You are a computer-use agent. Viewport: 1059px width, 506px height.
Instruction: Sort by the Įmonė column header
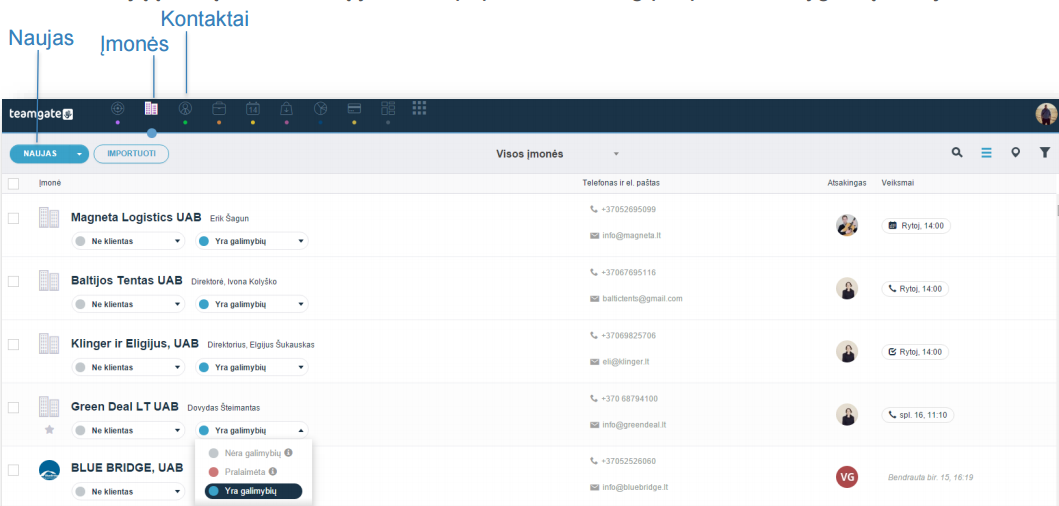[x=50, y=183]
